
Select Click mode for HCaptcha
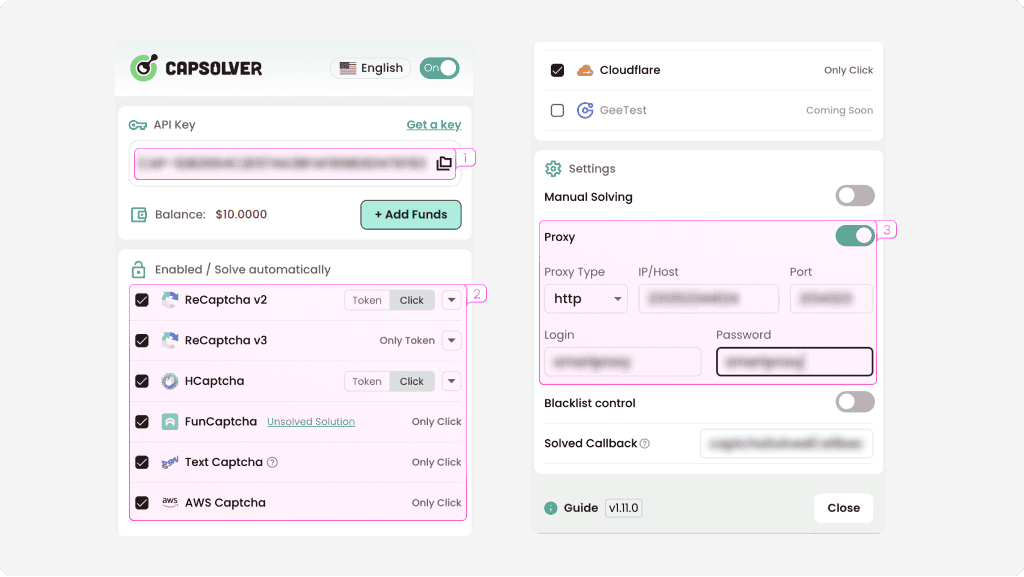tap(411, 381)
